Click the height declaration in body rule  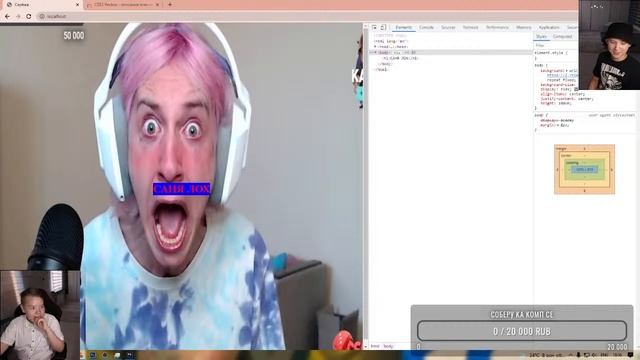point(556,103)
